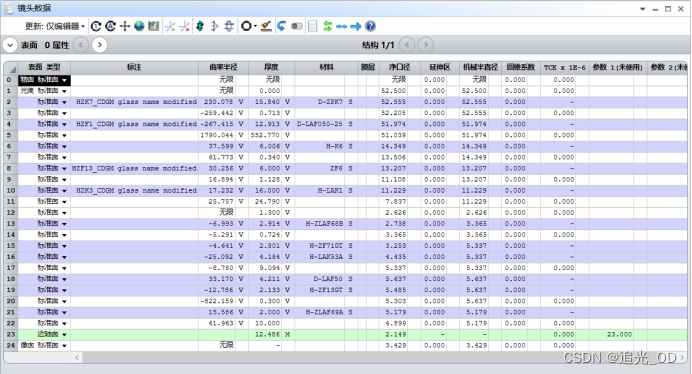Screen dimensions: 692x374
Task: Select the thickness cell 24.790 in row 11
Action: (x=265, y=202)
